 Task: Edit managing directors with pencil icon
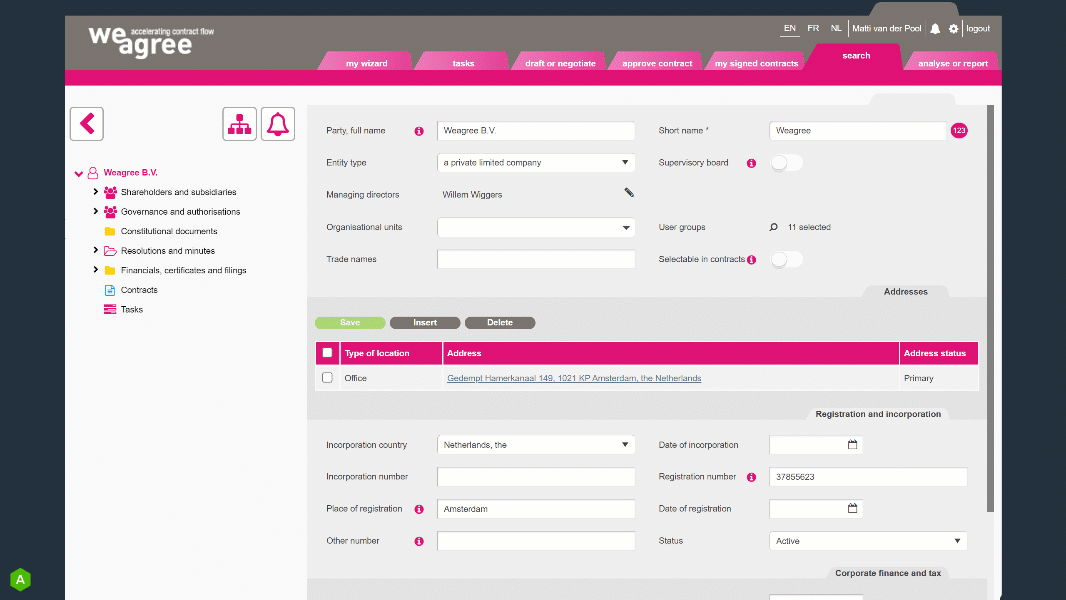point(629,193)
